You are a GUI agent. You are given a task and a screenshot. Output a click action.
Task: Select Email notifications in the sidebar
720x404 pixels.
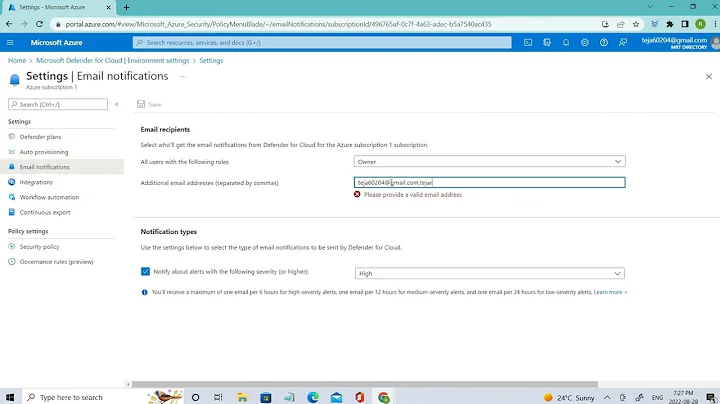click(x=62, y=167)
